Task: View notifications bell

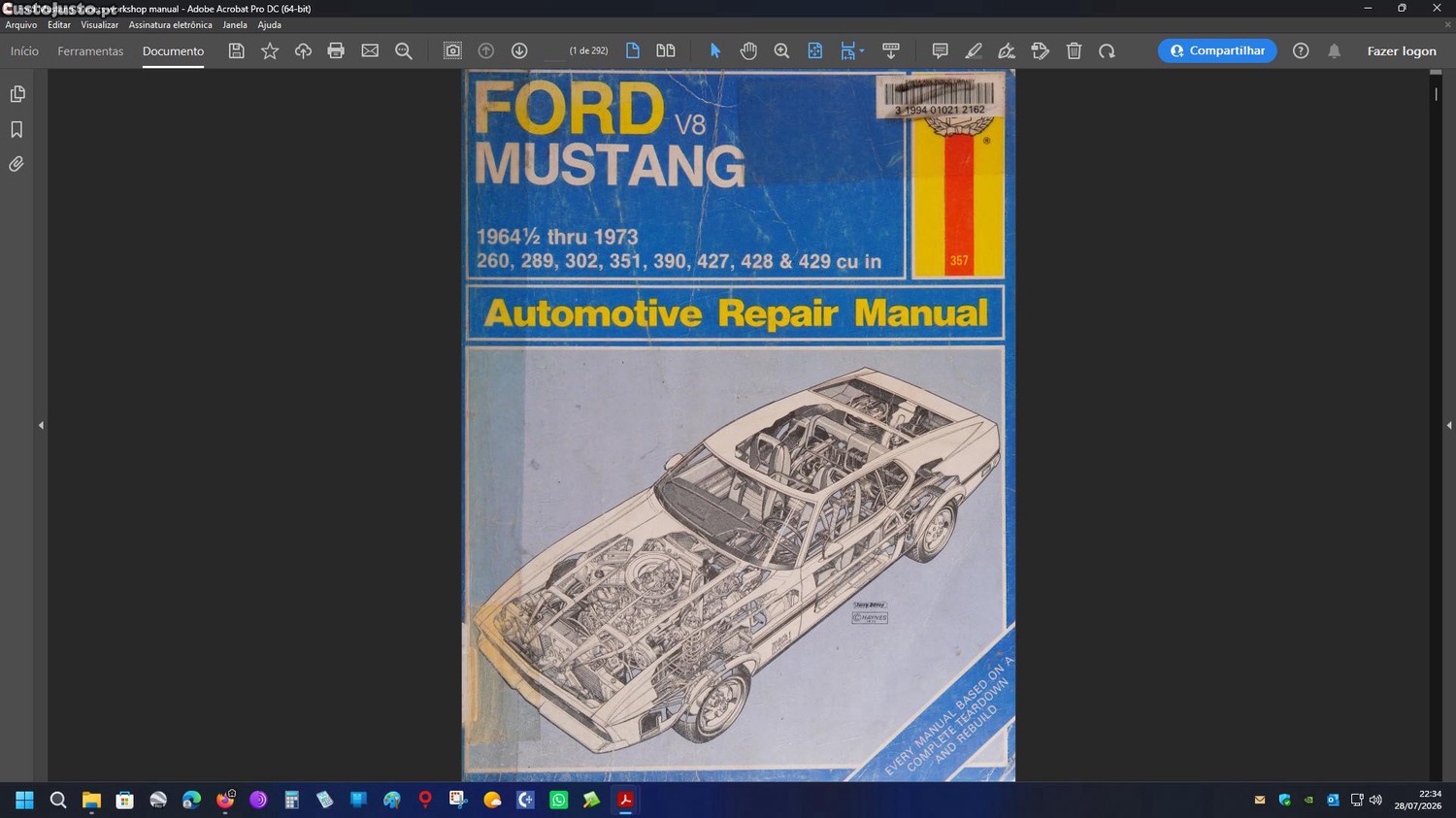Action: coord(1335,50)
